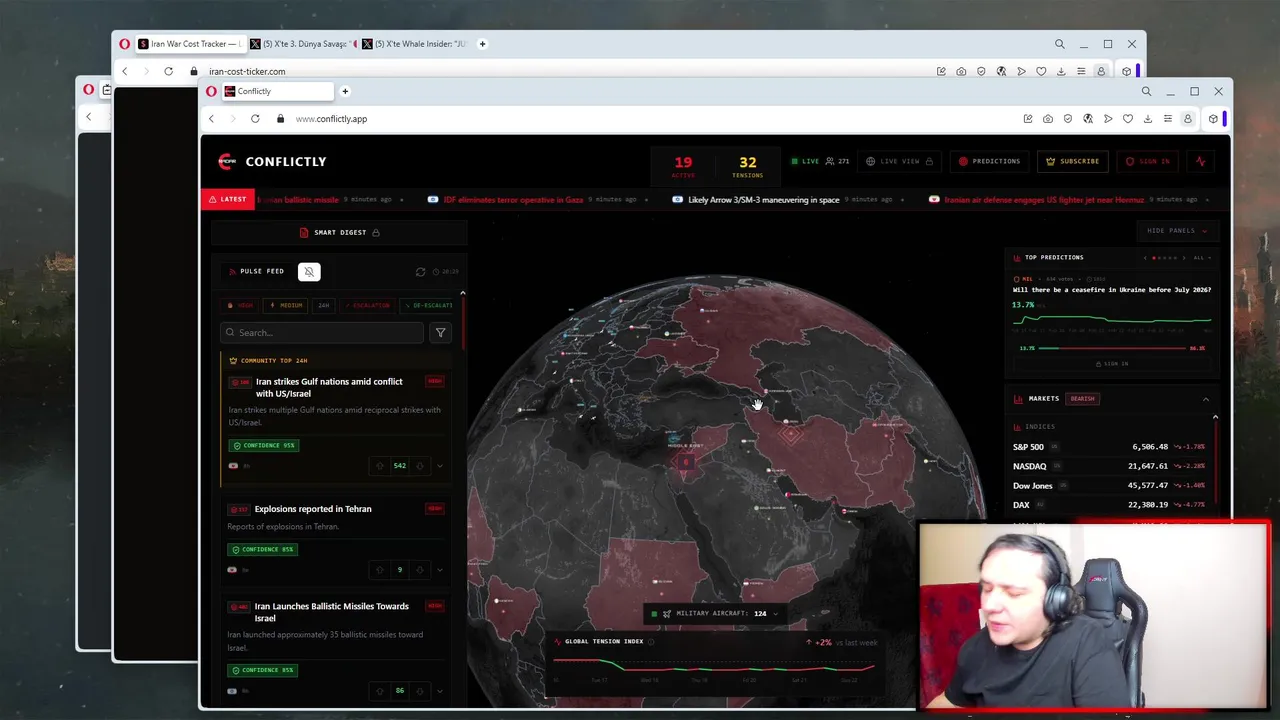
Task: Select the S&P 500 index row
Action: 1109,447
